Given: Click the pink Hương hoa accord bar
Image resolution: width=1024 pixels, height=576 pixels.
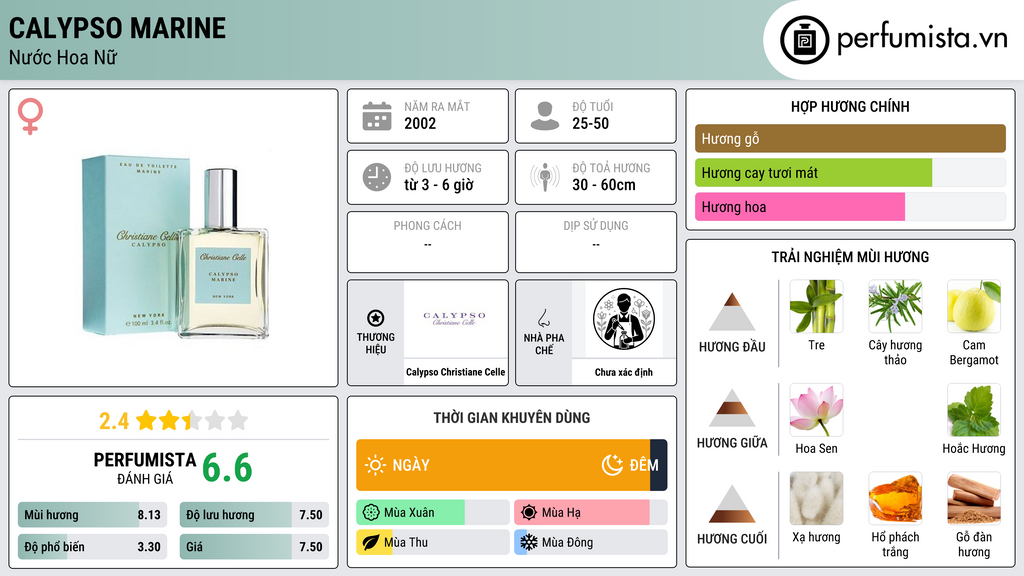Looking at the screenshot, I should (850, 207).
